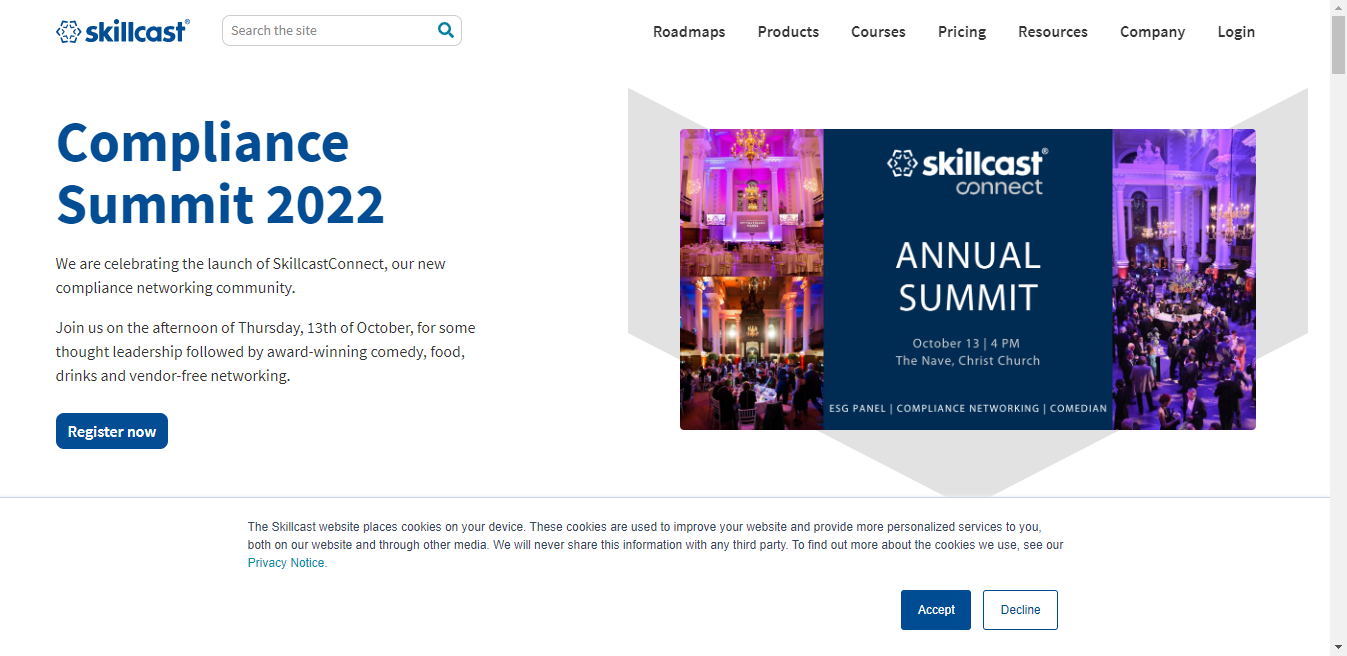Click the vertical scrollbar thumb

click(1338, 45)
